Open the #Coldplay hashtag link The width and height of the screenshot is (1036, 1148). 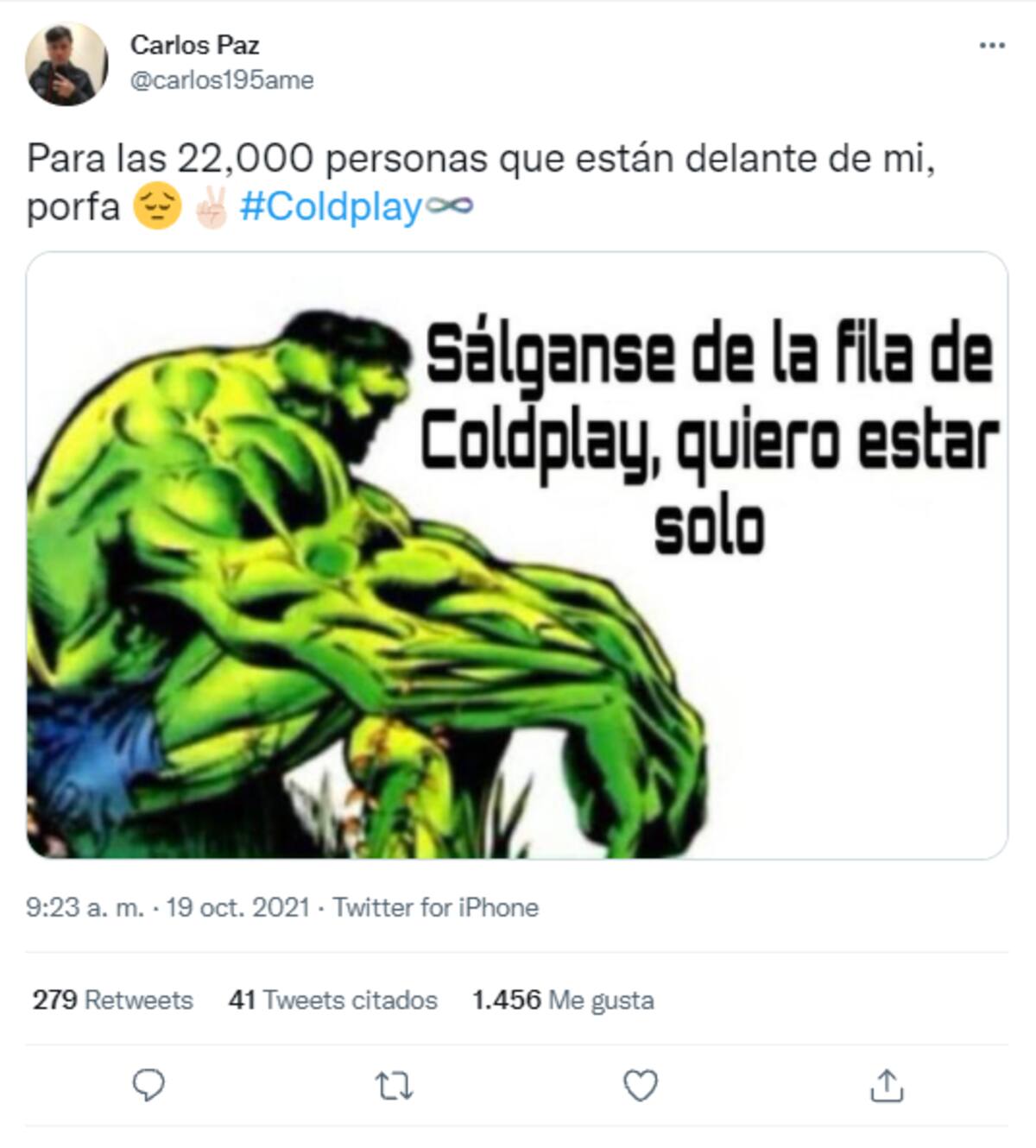(331, 207)
